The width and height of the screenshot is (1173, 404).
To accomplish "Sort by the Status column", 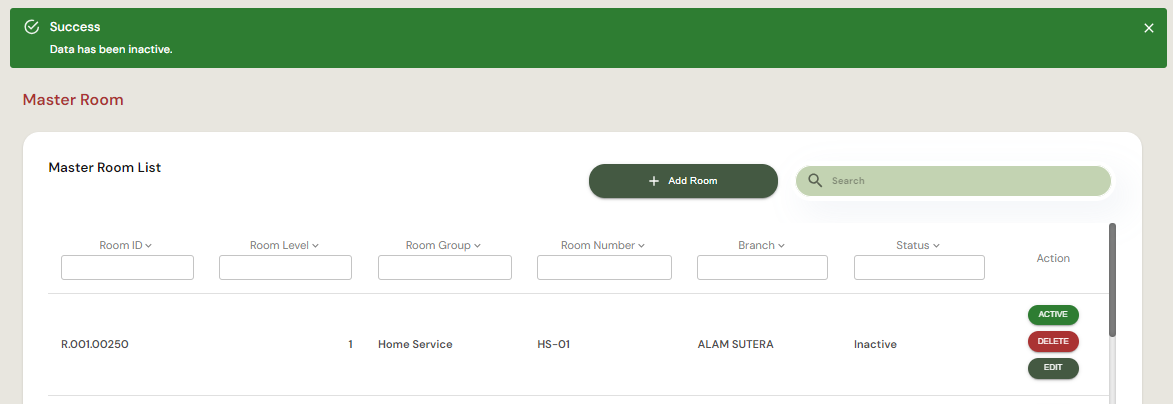I will pos(918,245).
